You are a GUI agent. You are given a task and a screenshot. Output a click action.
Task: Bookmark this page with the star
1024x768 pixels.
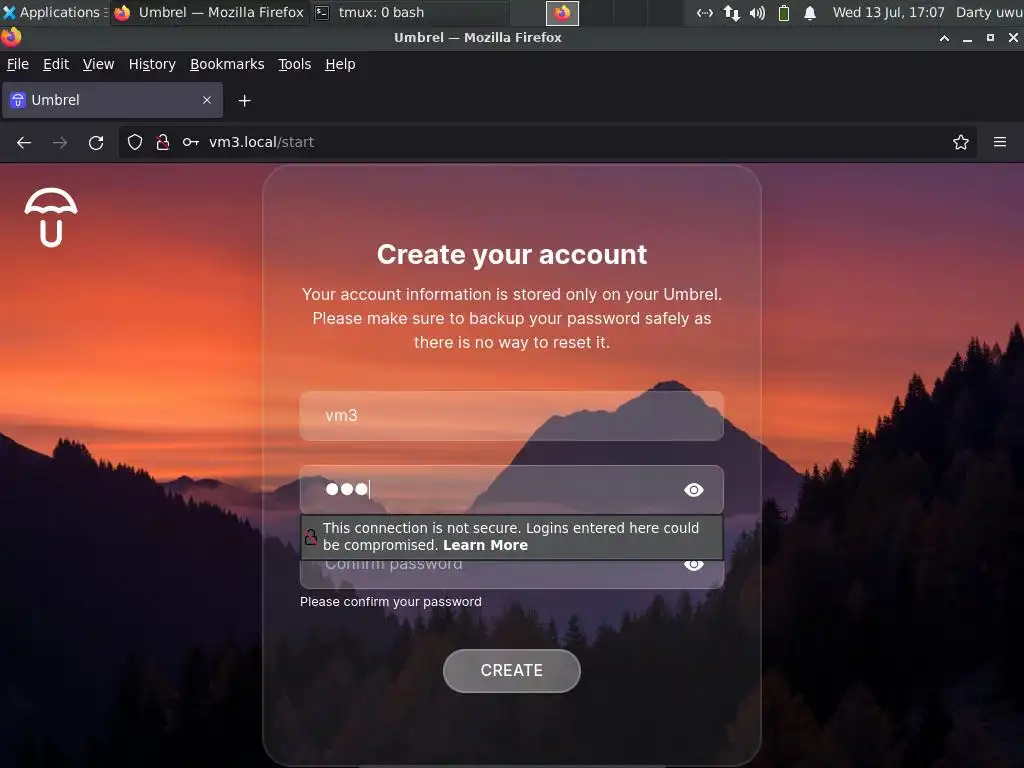pyautogui.click(x=961, y=142)
